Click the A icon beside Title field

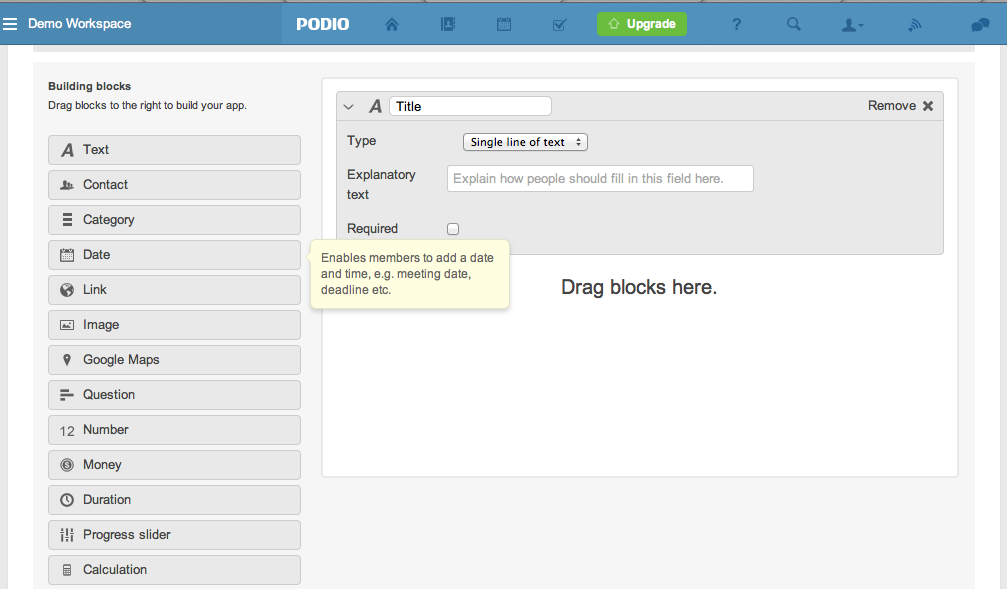[x=375, y=107]
